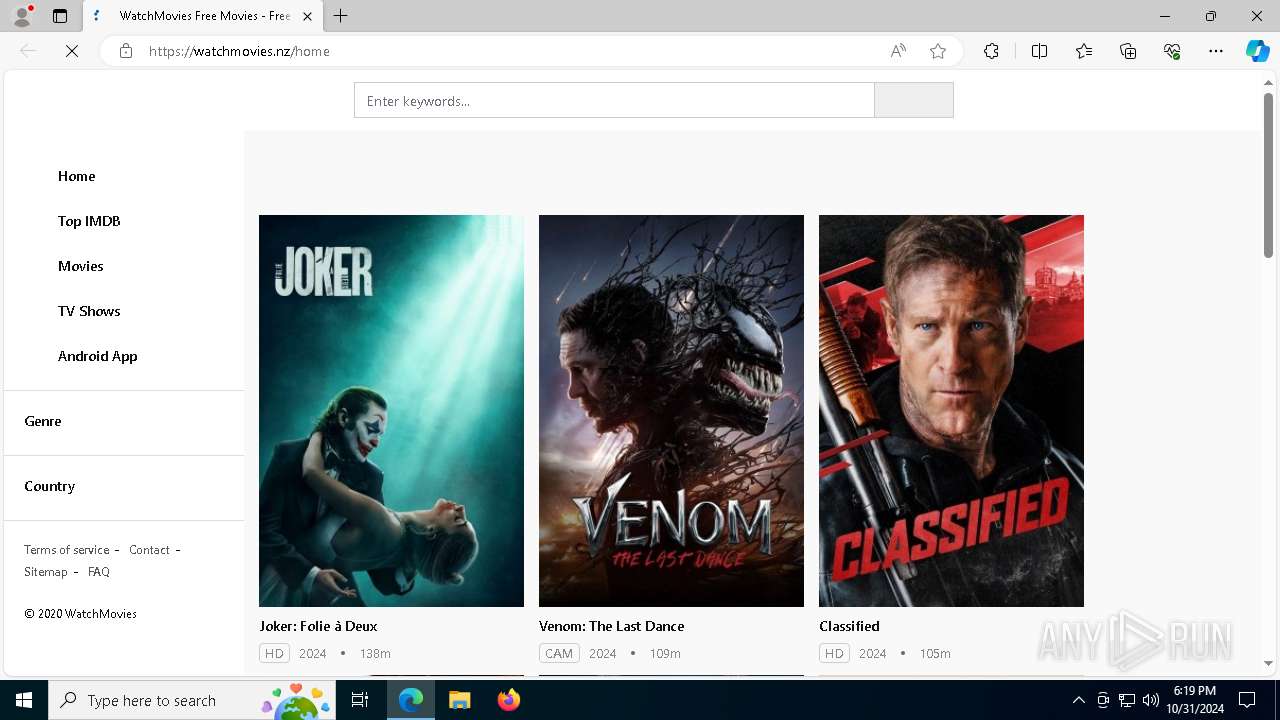
Task: Open Task View on taskbar
Action: 360,700
